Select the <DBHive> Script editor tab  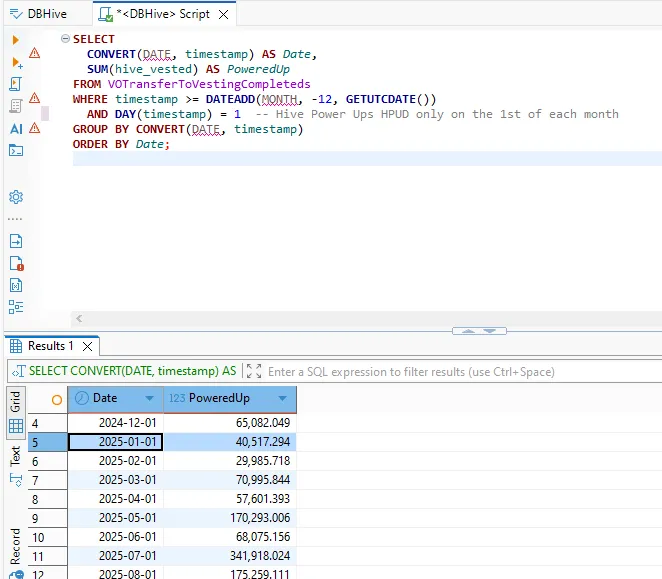[163, 14]
